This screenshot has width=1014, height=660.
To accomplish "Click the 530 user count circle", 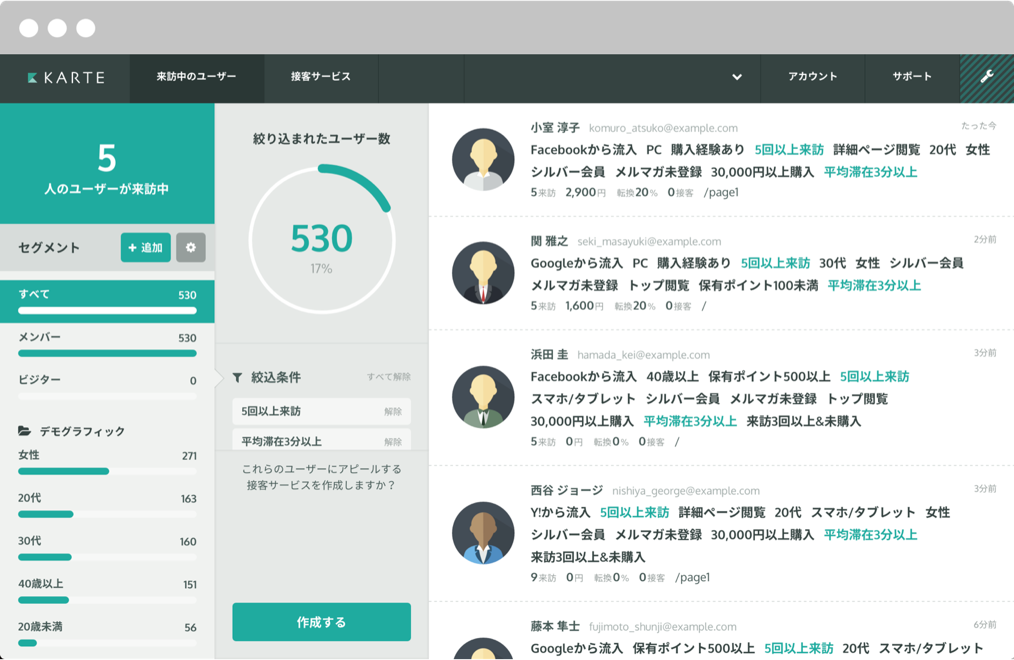I will [x=321, y=239].
